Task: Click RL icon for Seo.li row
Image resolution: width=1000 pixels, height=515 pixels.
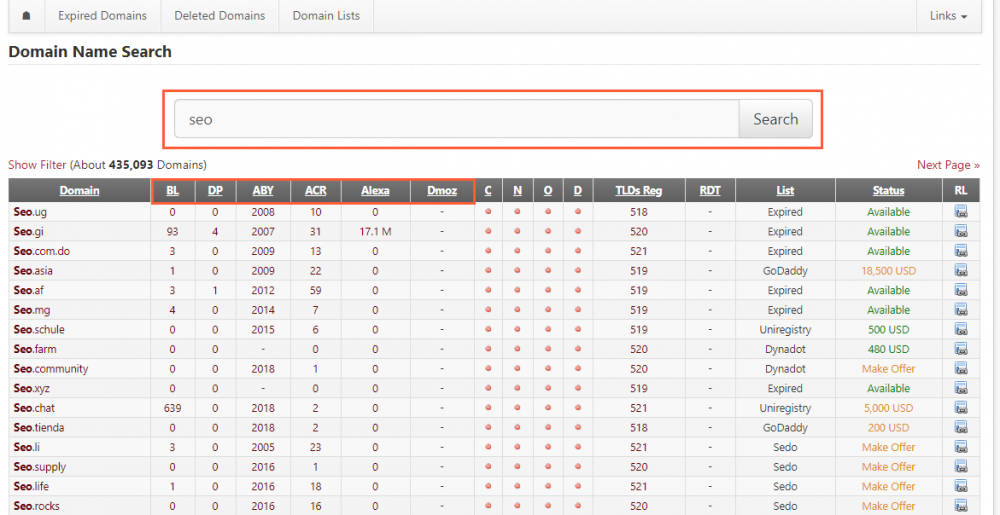Action: point(961,447)
